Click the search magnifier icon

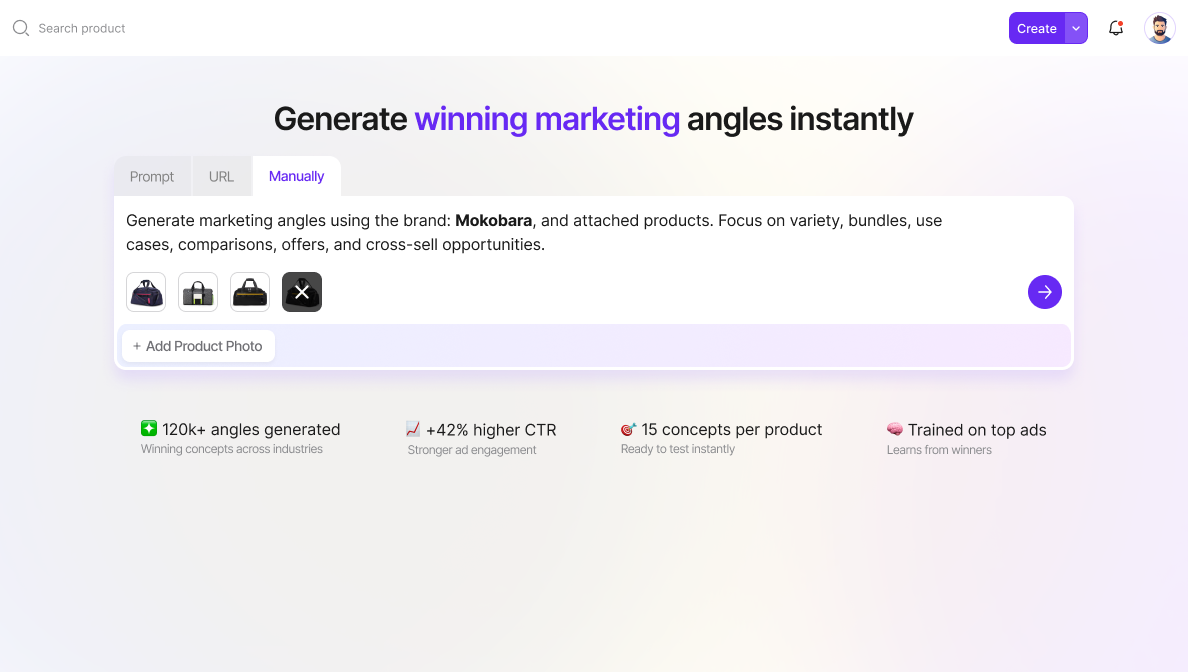coord(20,28)
